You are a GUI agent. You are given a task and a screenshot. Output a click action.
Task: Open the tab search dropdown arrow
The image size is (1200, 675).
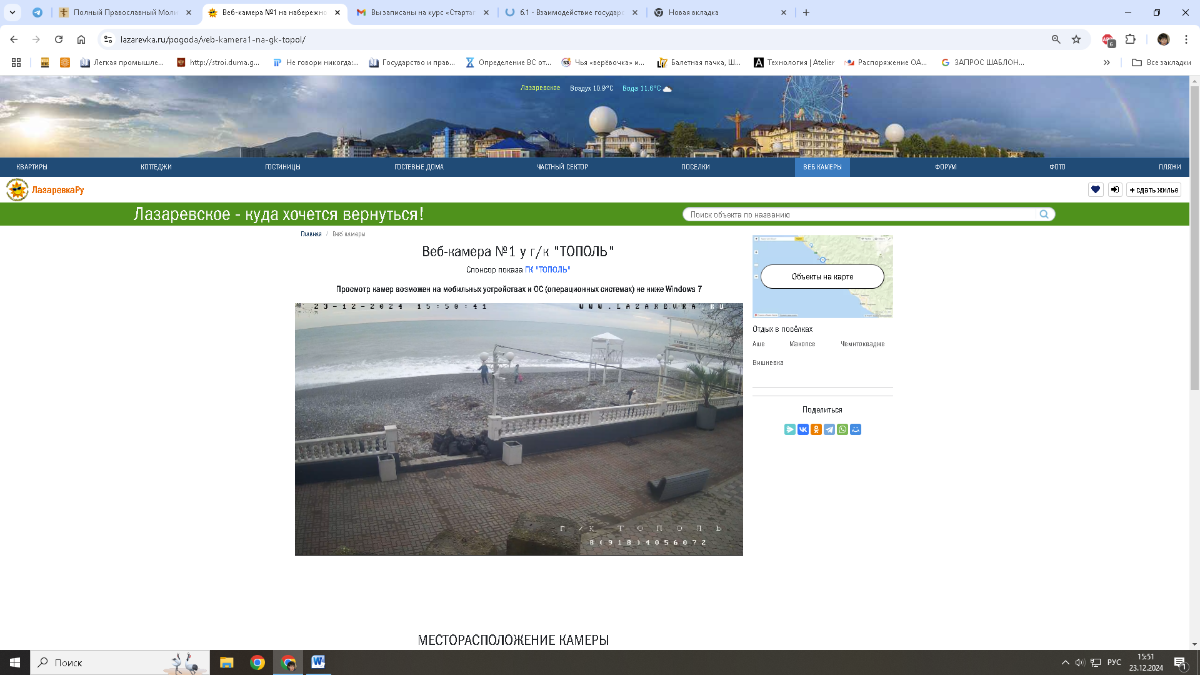[11, 13]
